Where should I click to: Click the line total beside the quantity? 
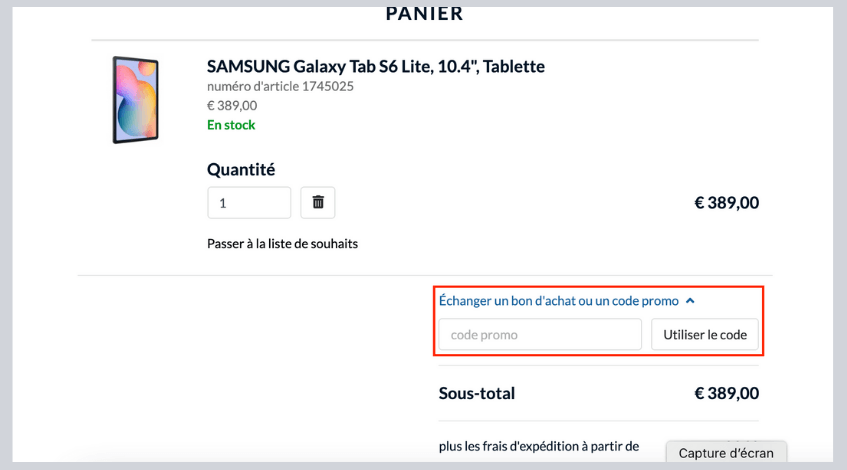tap(726, 203)
